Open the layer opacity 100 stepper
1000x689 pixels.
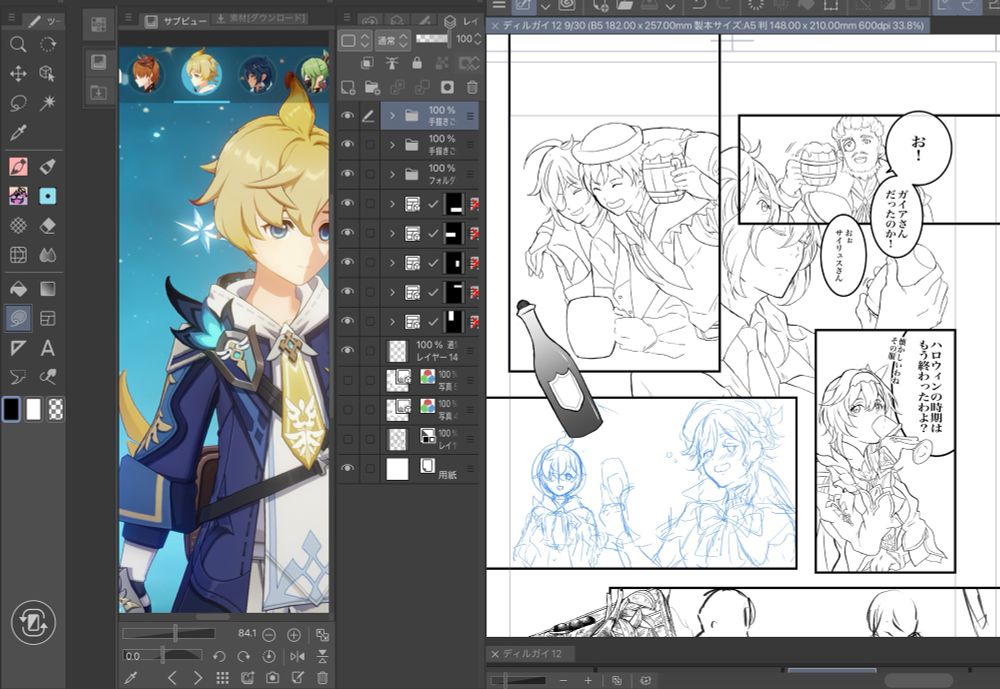pos(477,39)
